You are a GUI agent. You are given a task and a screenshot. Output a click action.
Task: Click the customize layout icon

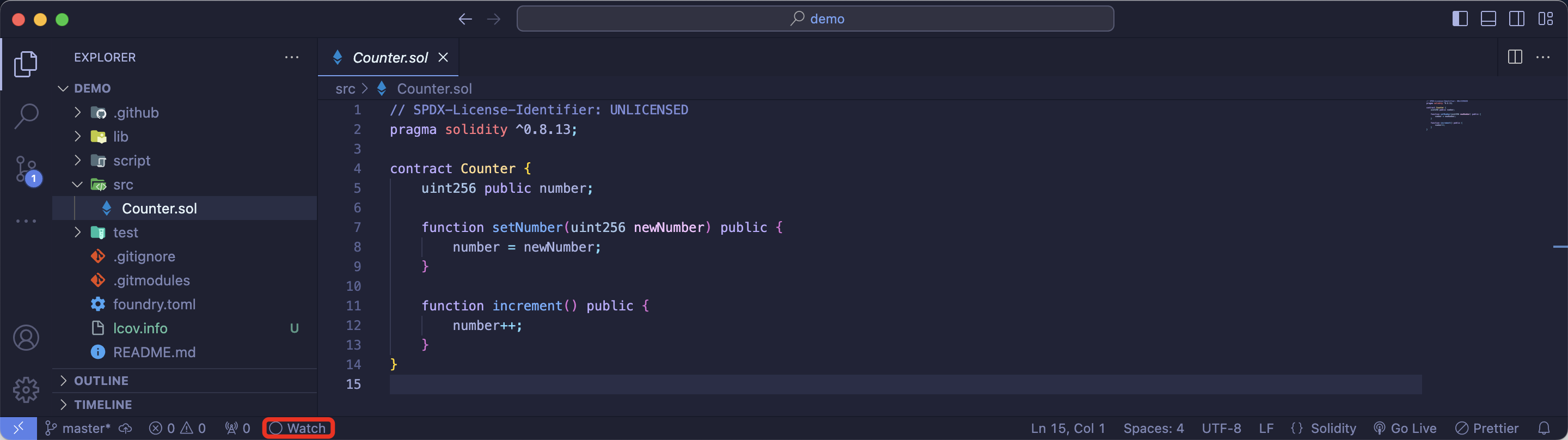(x=1546, y=19)
